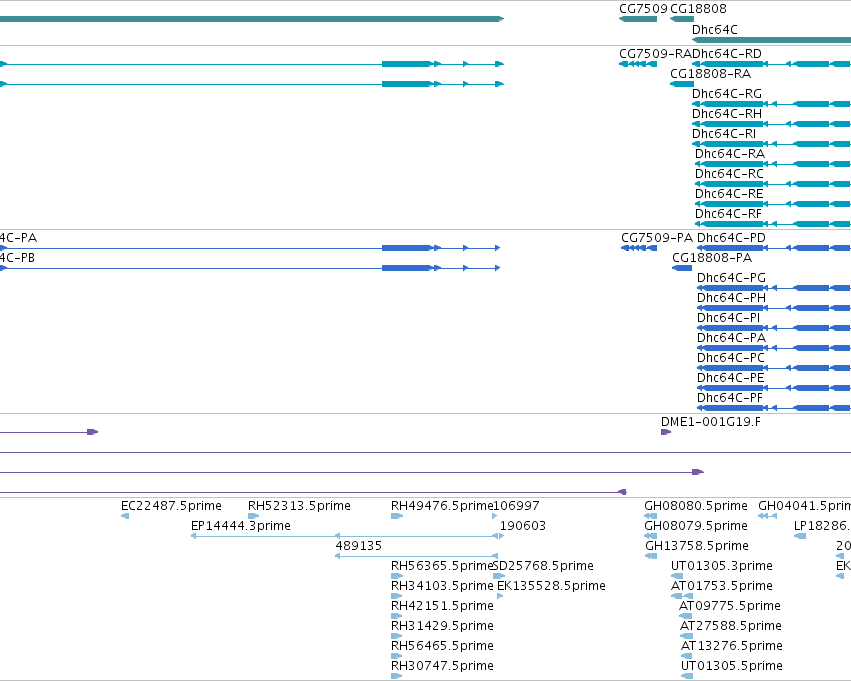Screen dimensions: 851x681
Task: Click the DME1-001G19.F feature label
Action: pyautogui.click(x=711, y=422)
